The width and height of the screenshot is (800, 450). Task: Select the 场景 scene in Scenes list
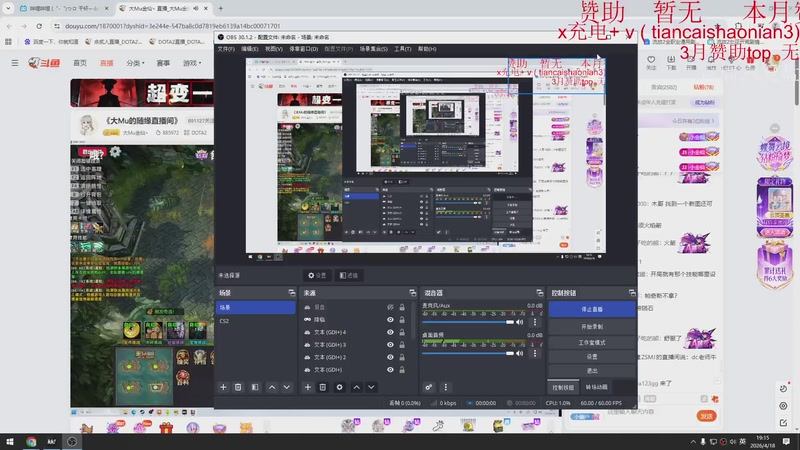click(255, 307)
